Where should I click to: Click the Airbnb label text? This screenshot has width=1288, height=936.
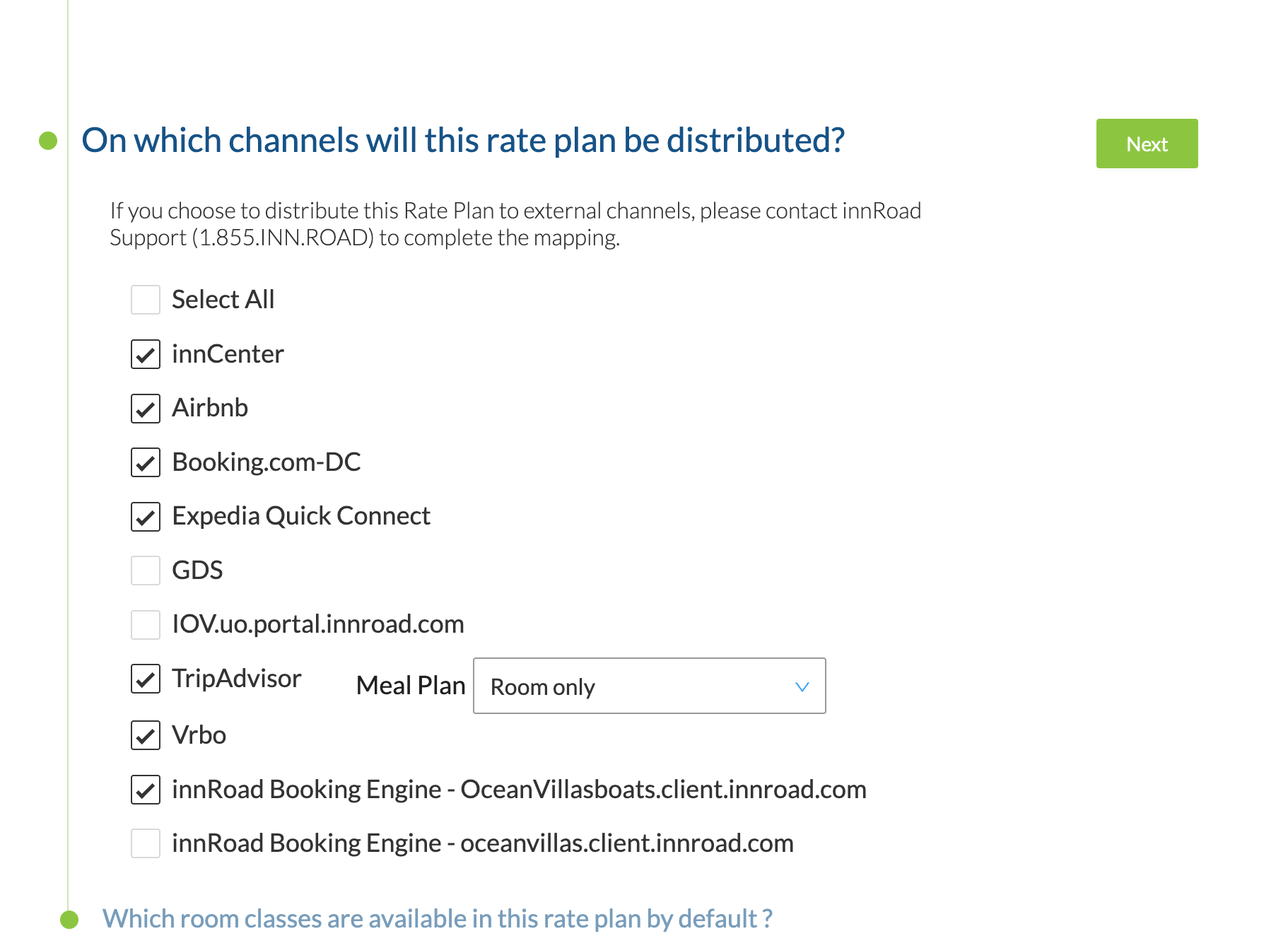tap(210, 408)
